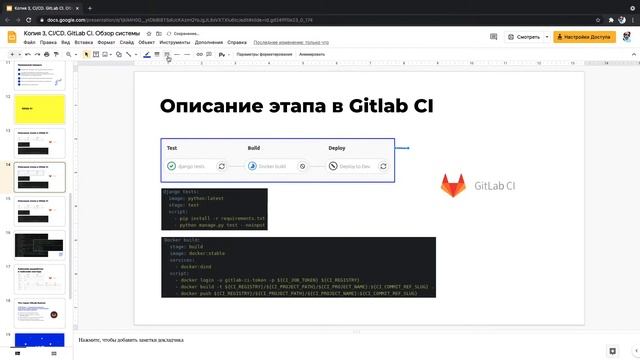
Task: Click the input tools keyboard icon
Action: coord(222,54)
